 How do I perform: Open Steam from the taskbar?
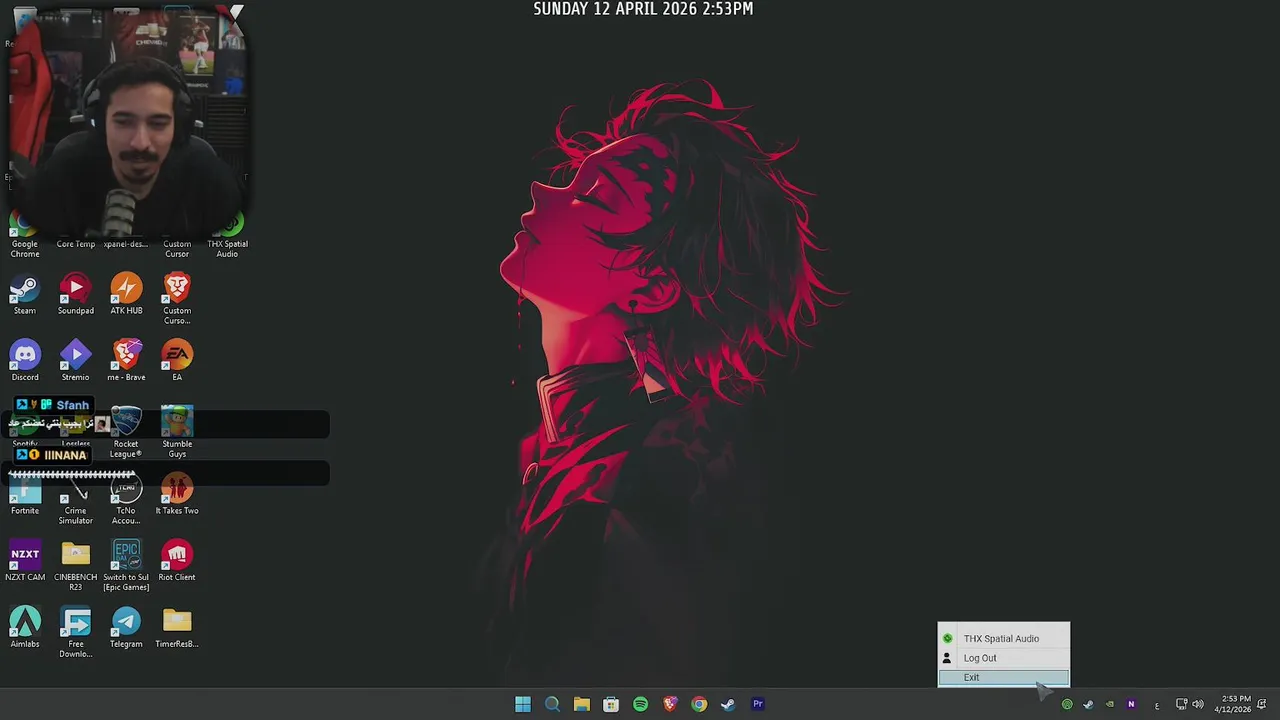(x=728, y=704)
